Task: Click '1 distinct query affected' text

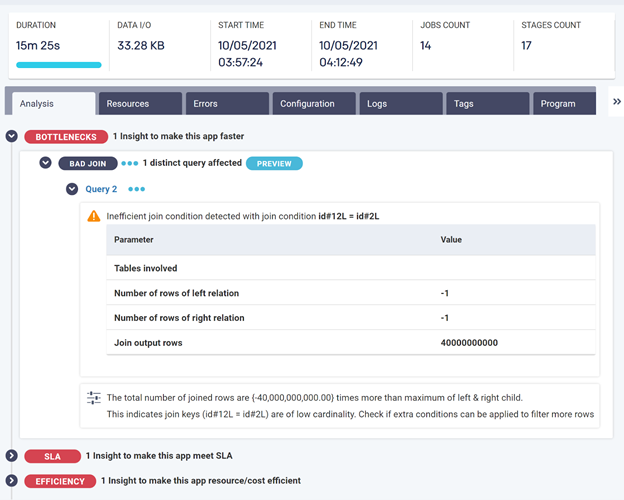Action: point(192,163)
